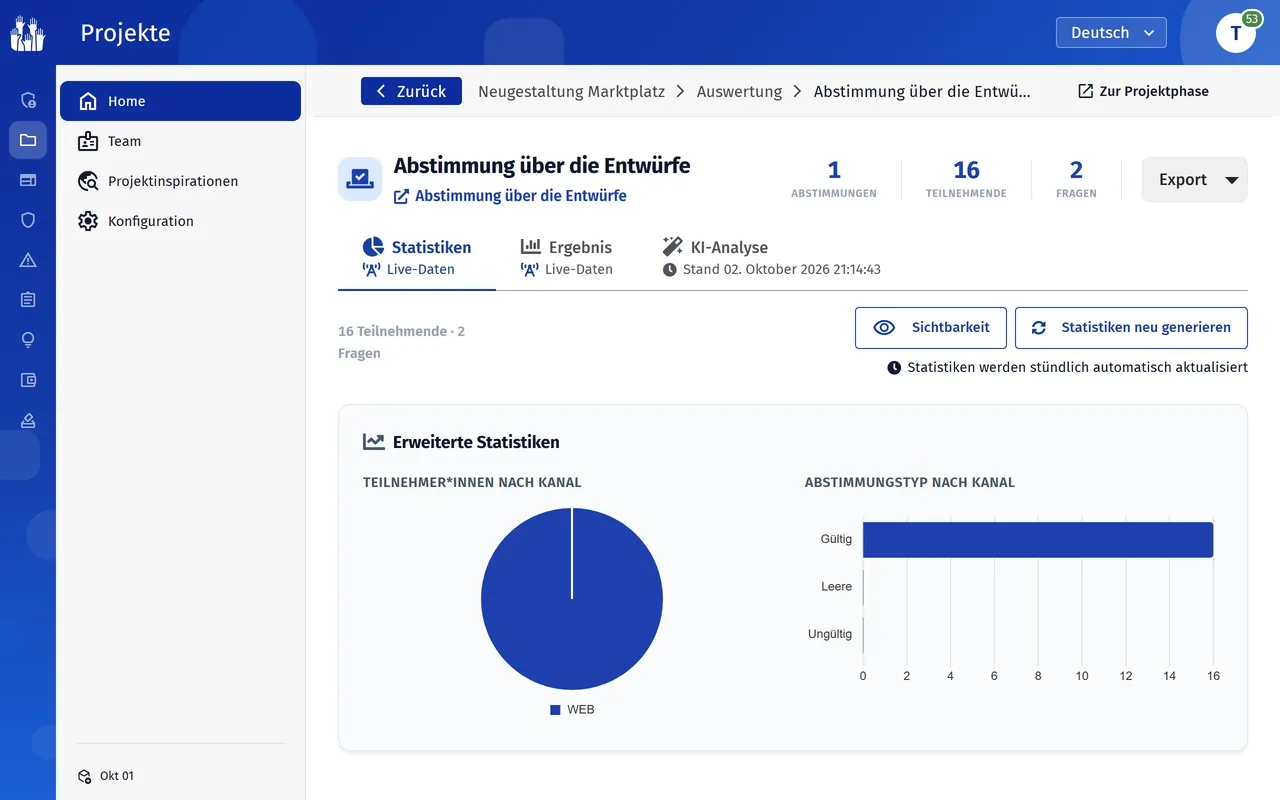Select Home in the sidebar menu
The height and width of the screenshot is (800, 1280).
[x=180, y=101]
